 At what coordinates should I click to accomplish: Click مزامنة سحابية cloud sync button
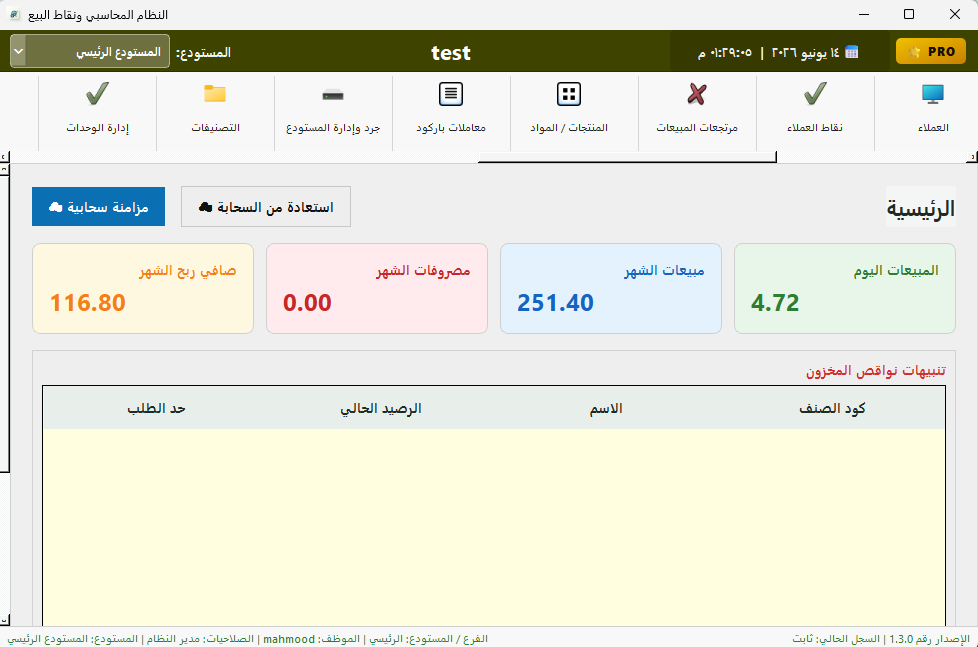point(99,207)
